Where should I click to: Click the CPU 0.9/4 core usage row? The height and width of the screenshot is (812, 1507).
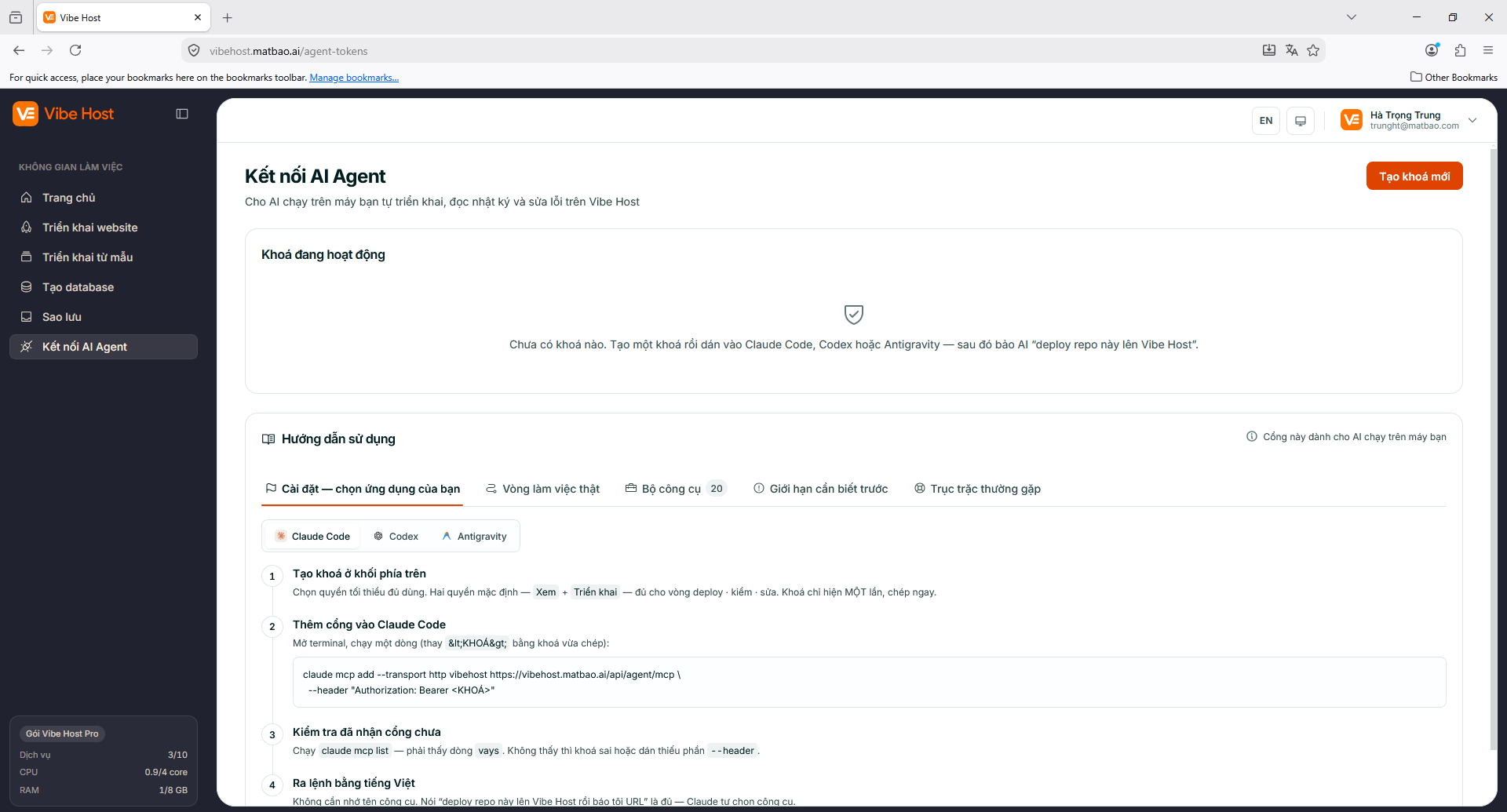[104, 772]
